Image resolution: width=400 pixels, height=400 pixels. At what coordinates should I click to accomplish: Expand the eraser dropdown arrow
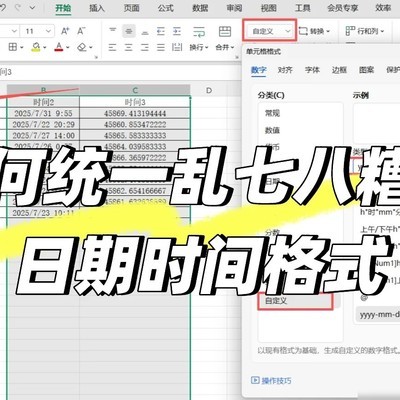point(91,47)
